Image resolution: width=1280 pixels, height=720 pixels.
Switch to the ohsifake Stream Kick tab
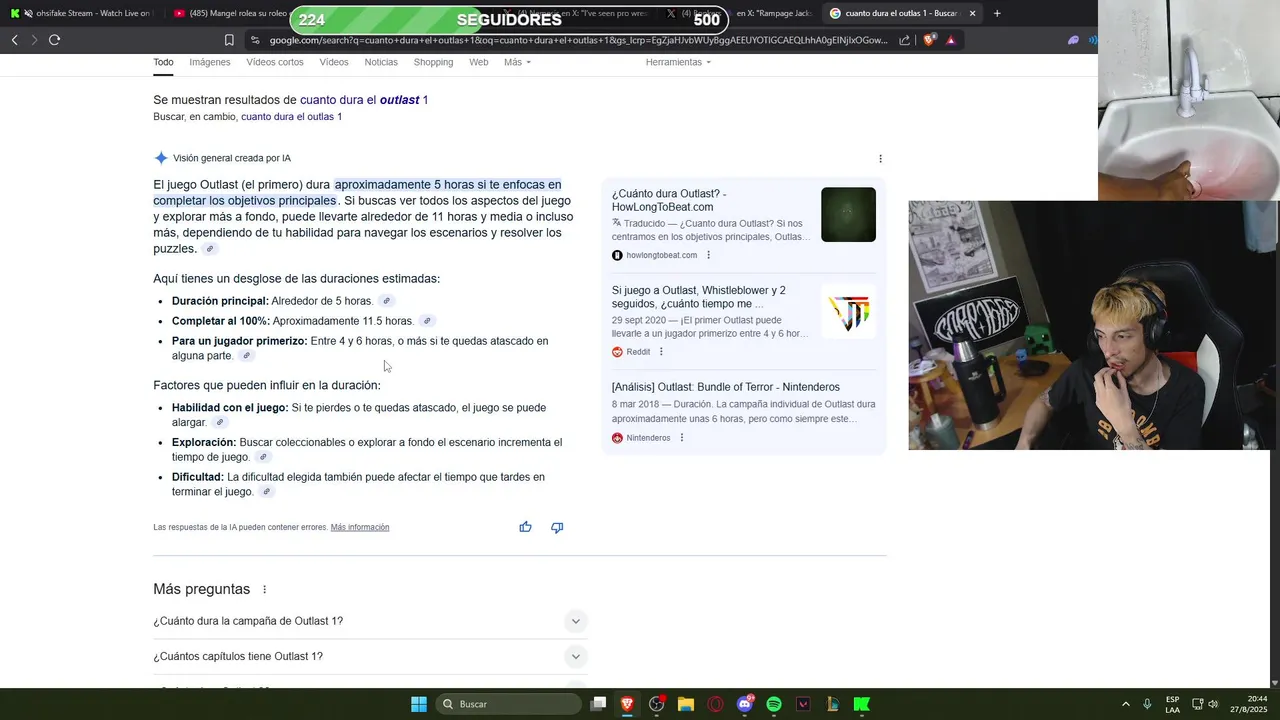click(x=80, y=13)
